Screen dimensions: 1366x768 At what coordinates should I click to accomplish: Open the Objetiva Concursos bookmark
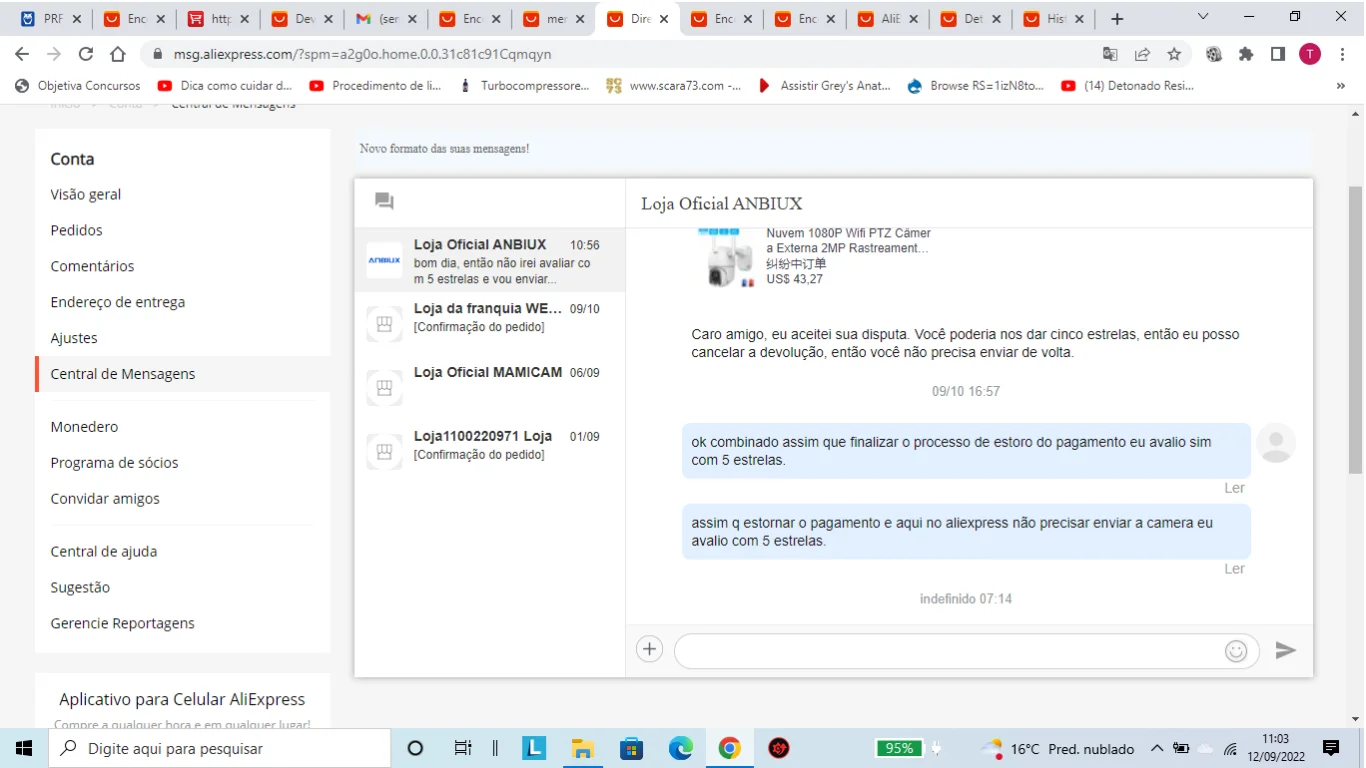[78, 86]
